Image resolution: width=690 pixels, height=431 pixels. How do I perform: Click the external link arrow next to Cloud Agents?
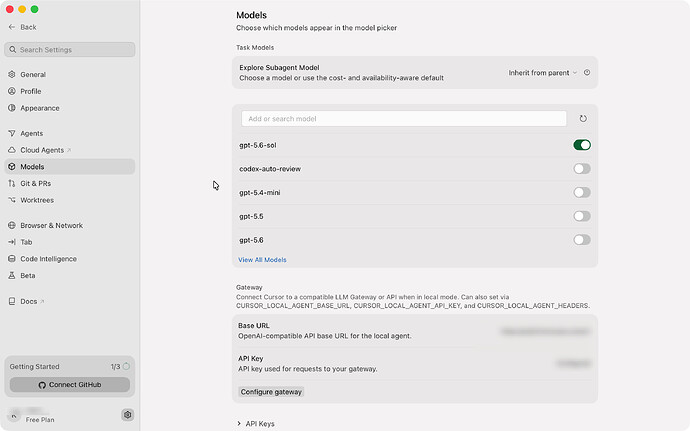point(69,150)
